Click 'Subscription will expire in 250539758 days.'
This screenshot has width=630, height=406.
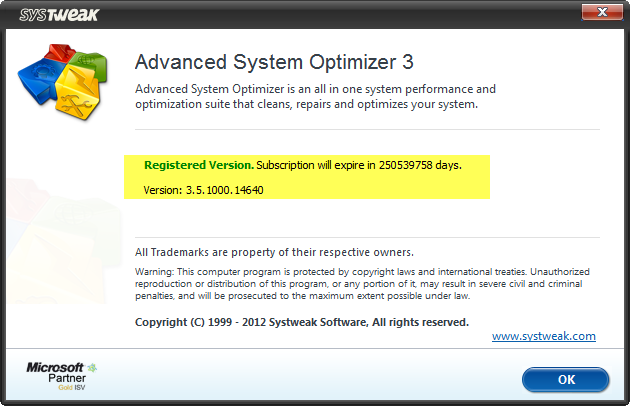coord(359,165)
